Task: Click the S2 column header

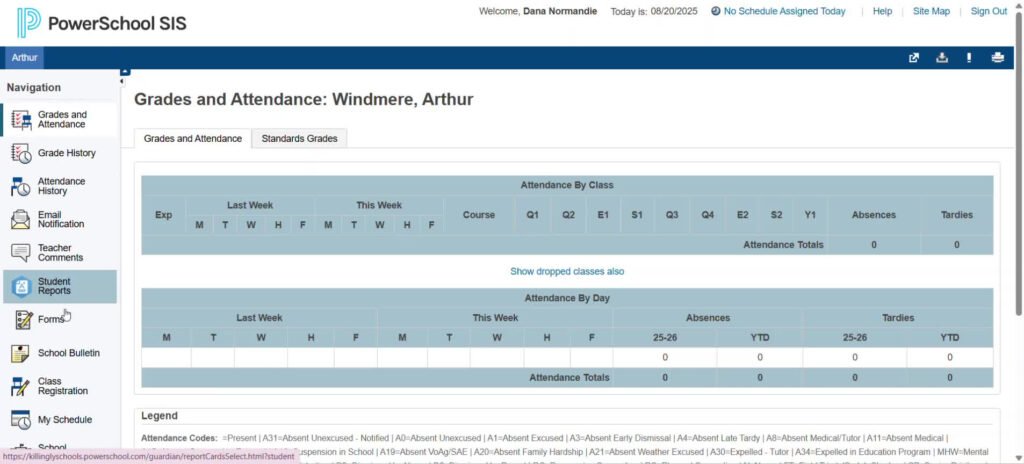Action: [x=776, y=215]
